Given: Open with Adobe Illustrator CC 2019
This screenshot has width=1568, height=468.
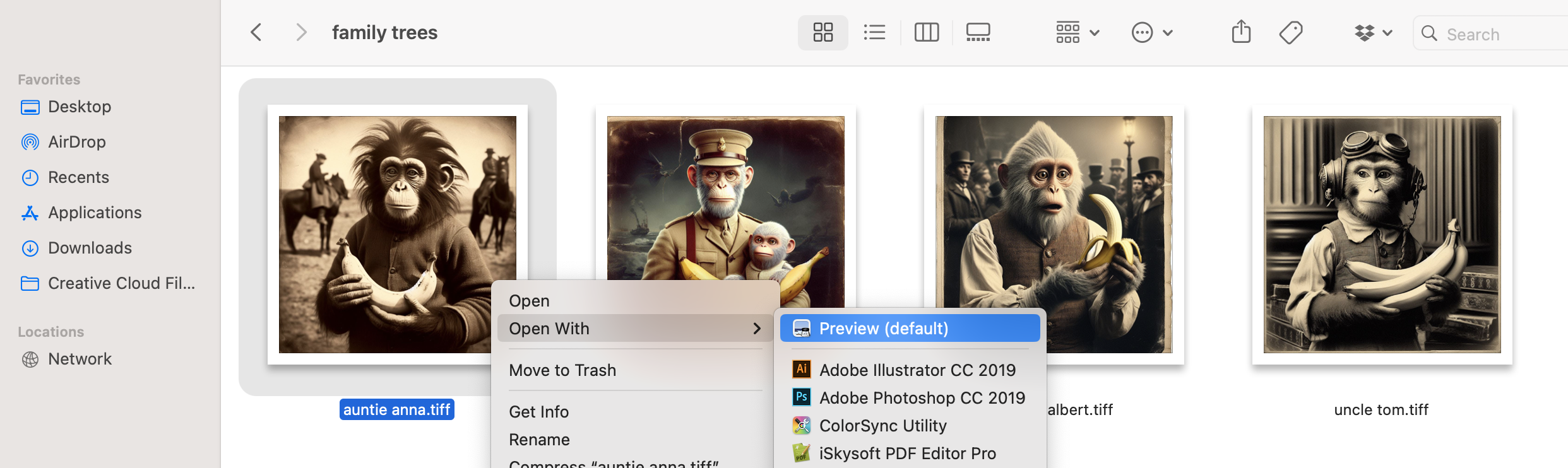Looking at the screenshot, I should 910,370.
